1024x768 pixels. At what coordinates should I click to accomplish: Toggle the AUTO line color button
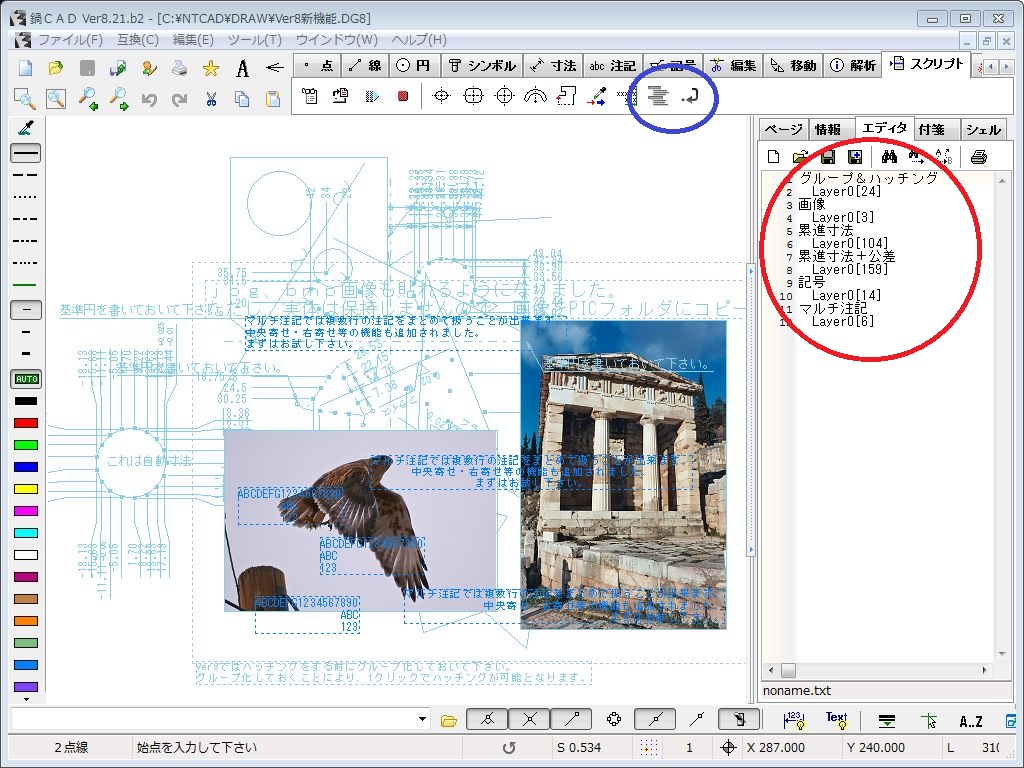[26, 379]
